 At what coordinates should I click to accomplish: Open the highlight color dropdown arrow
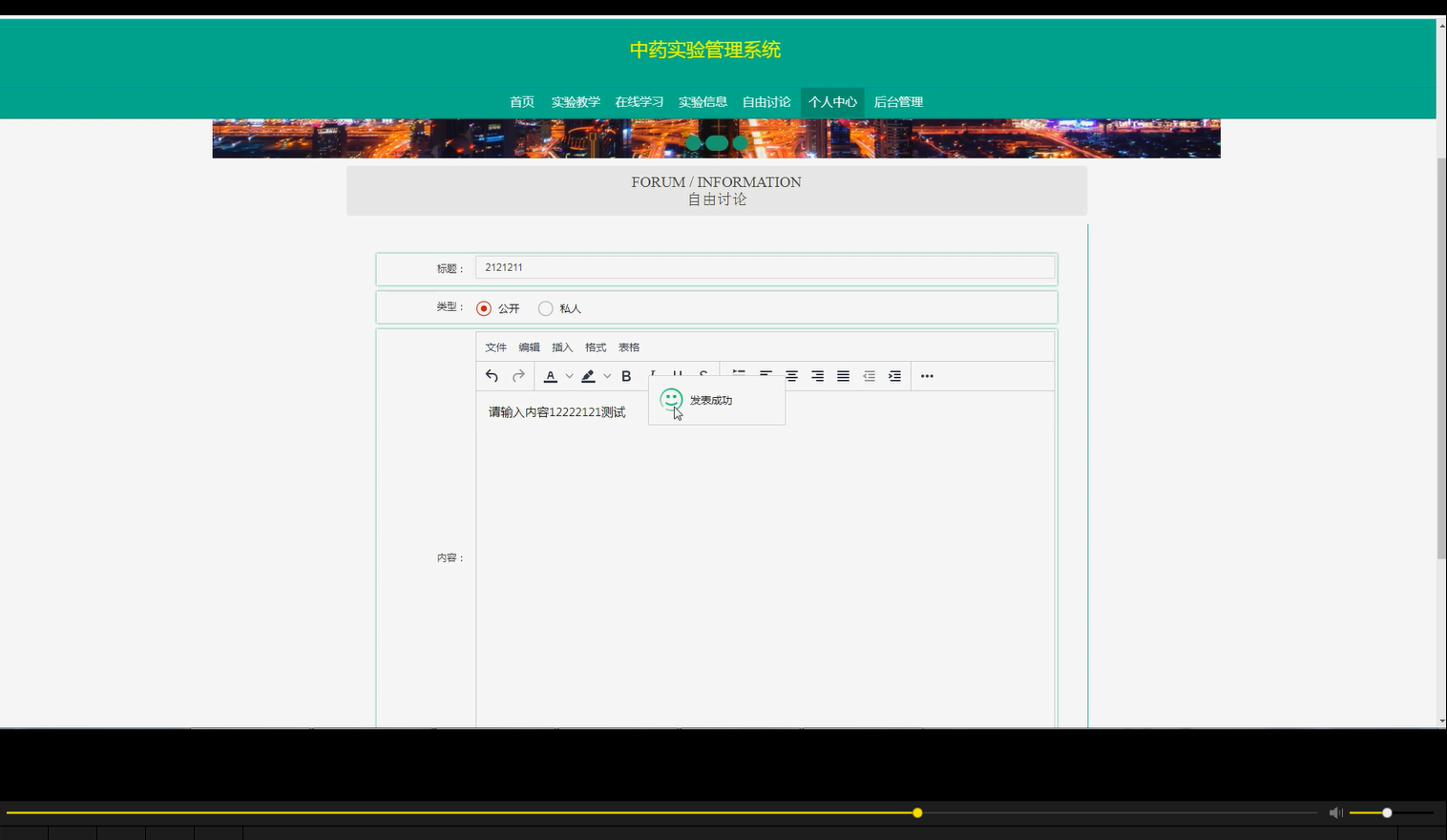pos(607,375)
